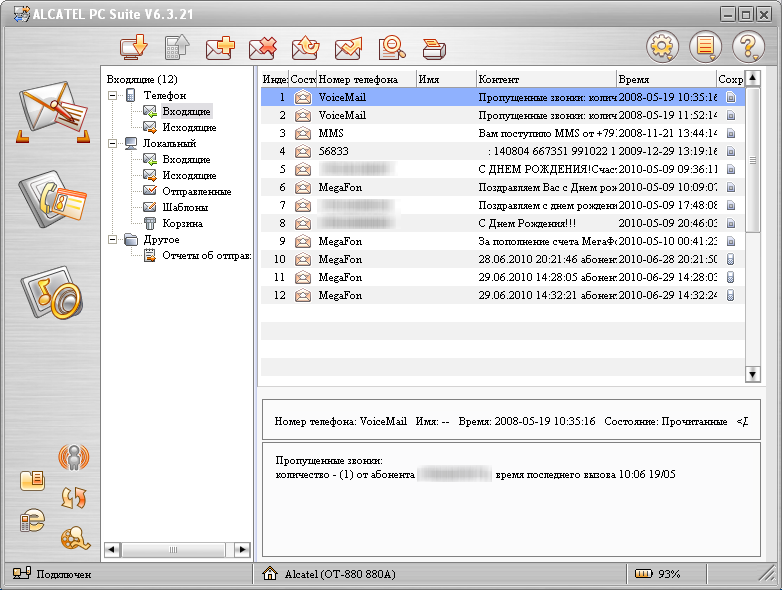The height and width of the screenshot is (590, 783).
Task: Click the connection status icon near Подключен
Action: (x=21, y=574)
